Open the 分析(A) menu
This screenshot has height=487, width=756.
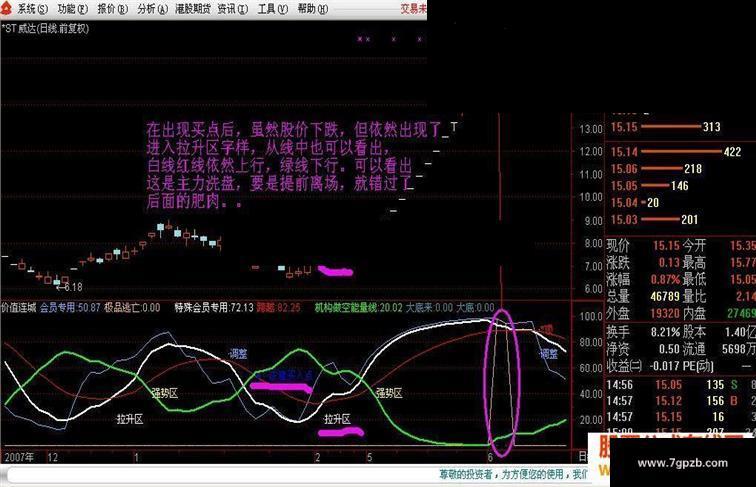153,9
